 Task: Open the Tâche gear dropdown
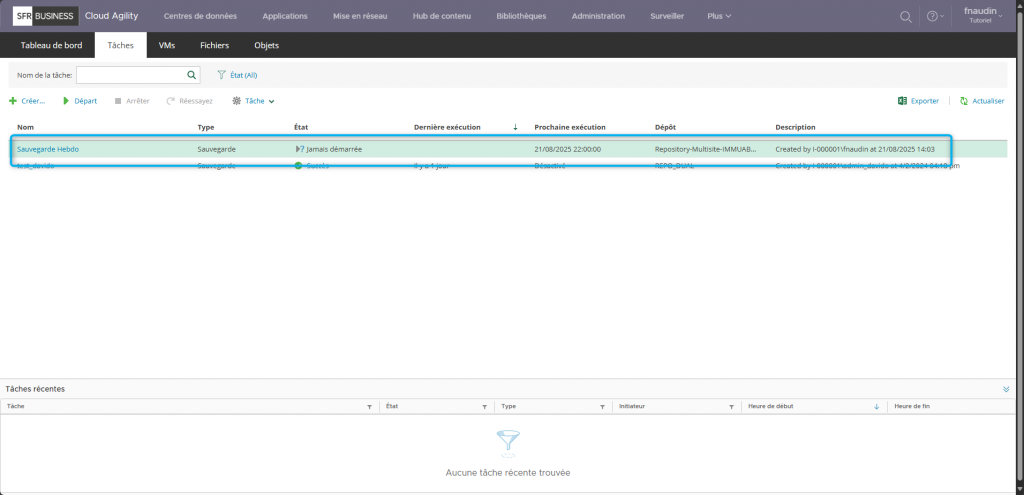(253, 101)
